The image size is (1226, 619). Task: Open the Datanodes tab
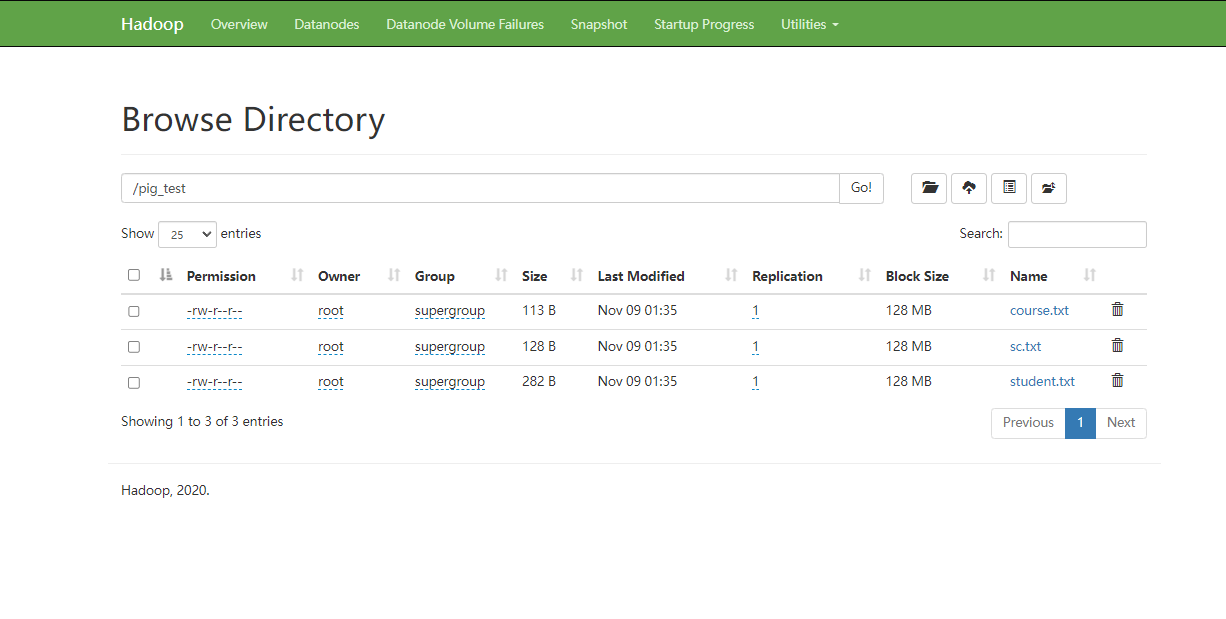pyautogui.click(x=326, y=24)
